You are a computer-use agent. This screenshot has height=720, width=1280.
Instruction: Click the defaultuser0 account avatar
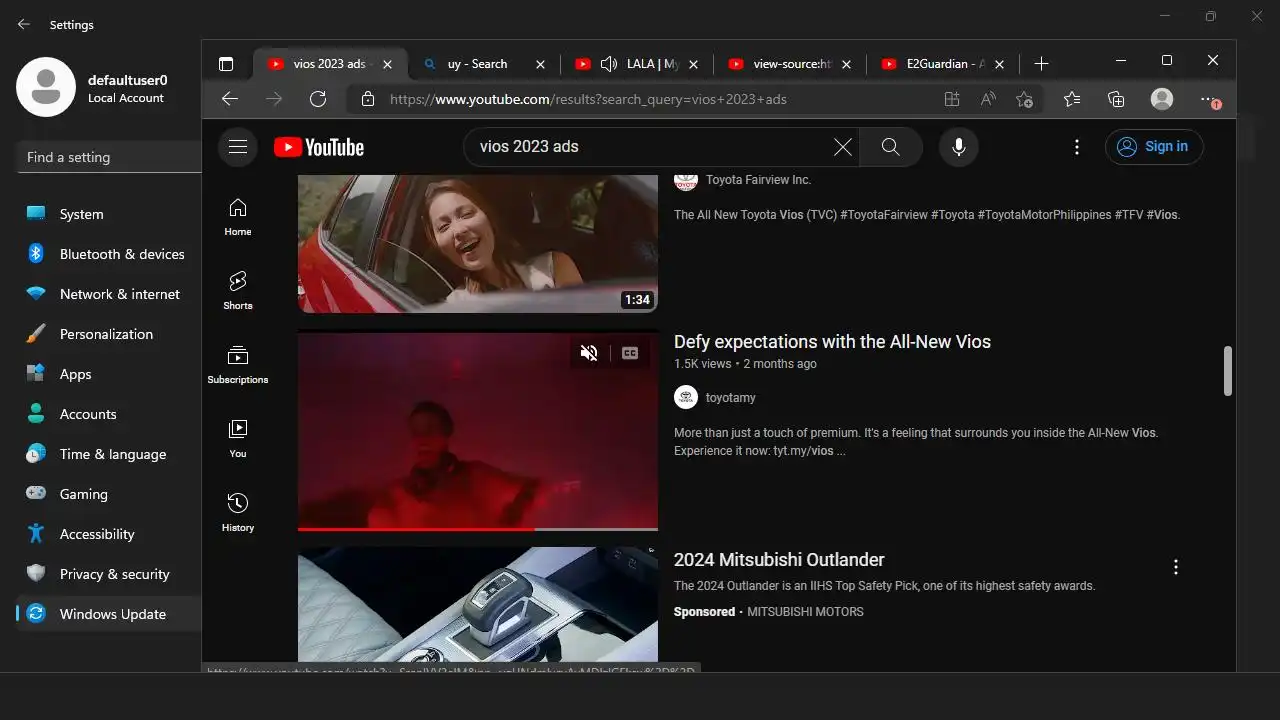point(46,87)
